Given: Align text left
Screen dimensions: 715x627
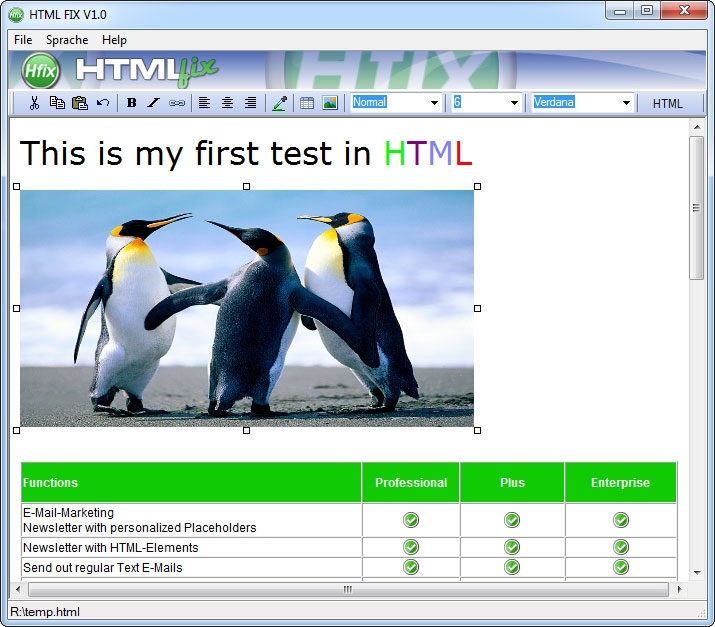Looking at the screenshot, I should pyautogui.click(x=204, y=103).
